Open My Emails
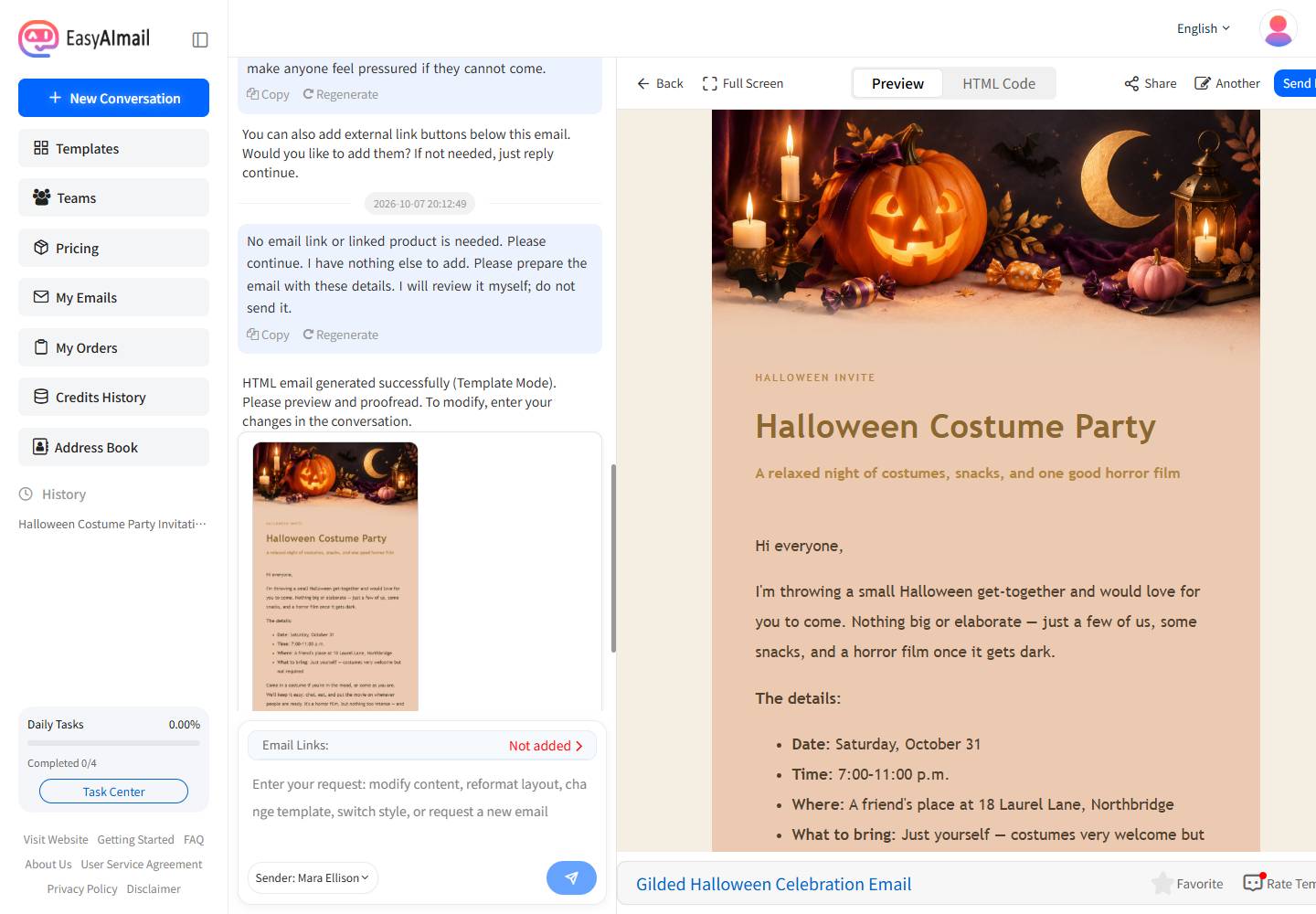 (113, 297)
